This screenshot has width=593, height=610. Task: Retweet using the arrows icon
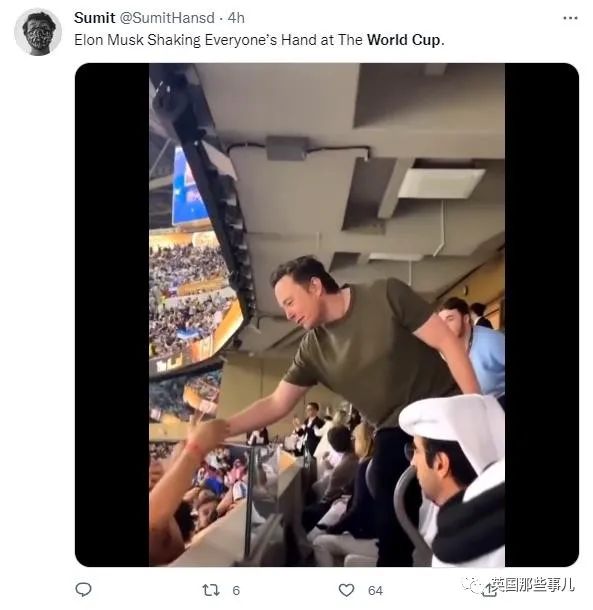click(211, 590)
